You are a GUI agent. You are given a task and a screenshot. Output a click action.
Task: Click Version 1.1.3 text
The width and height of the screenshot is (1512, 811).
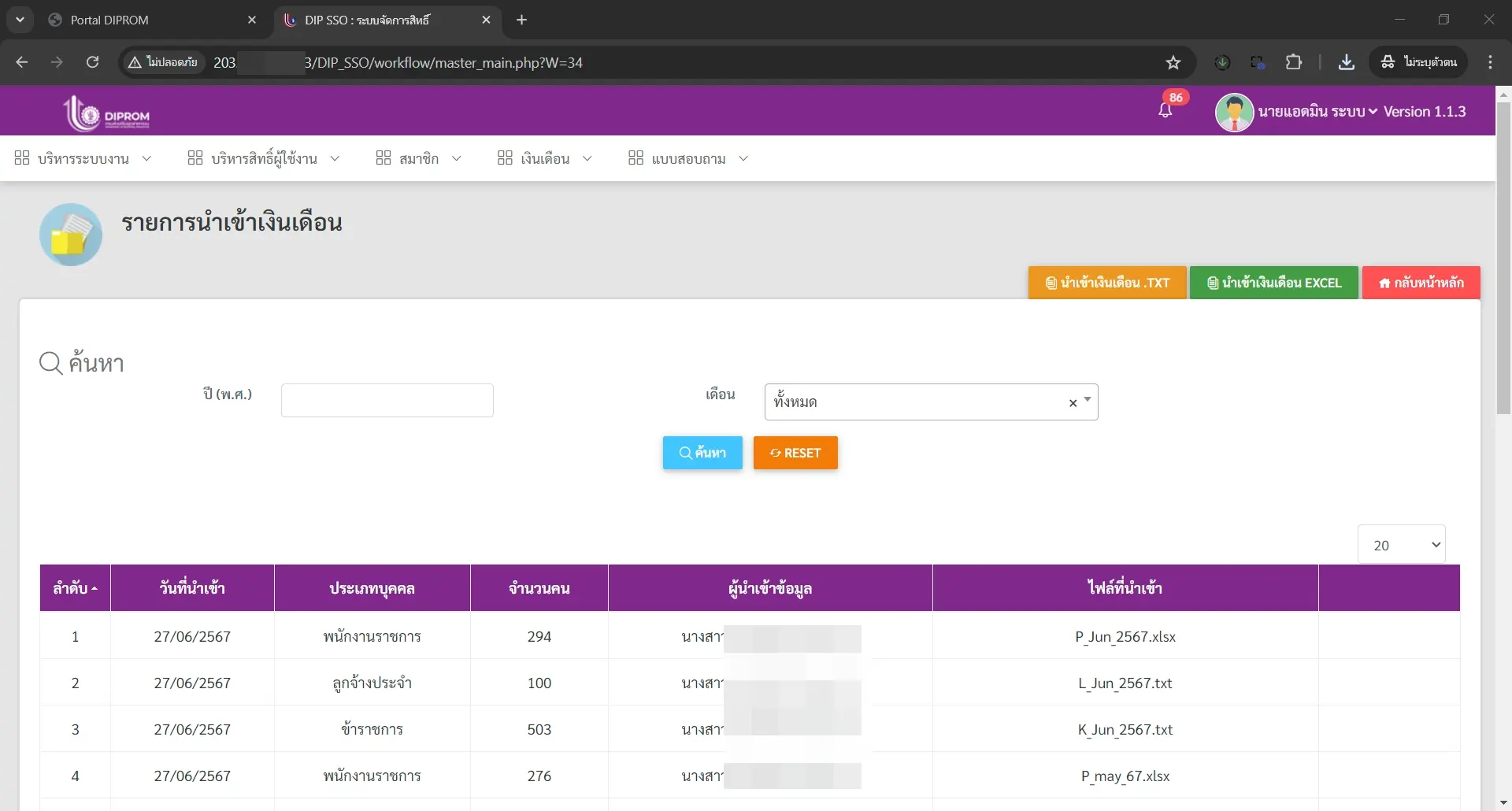click(1425, 112)
